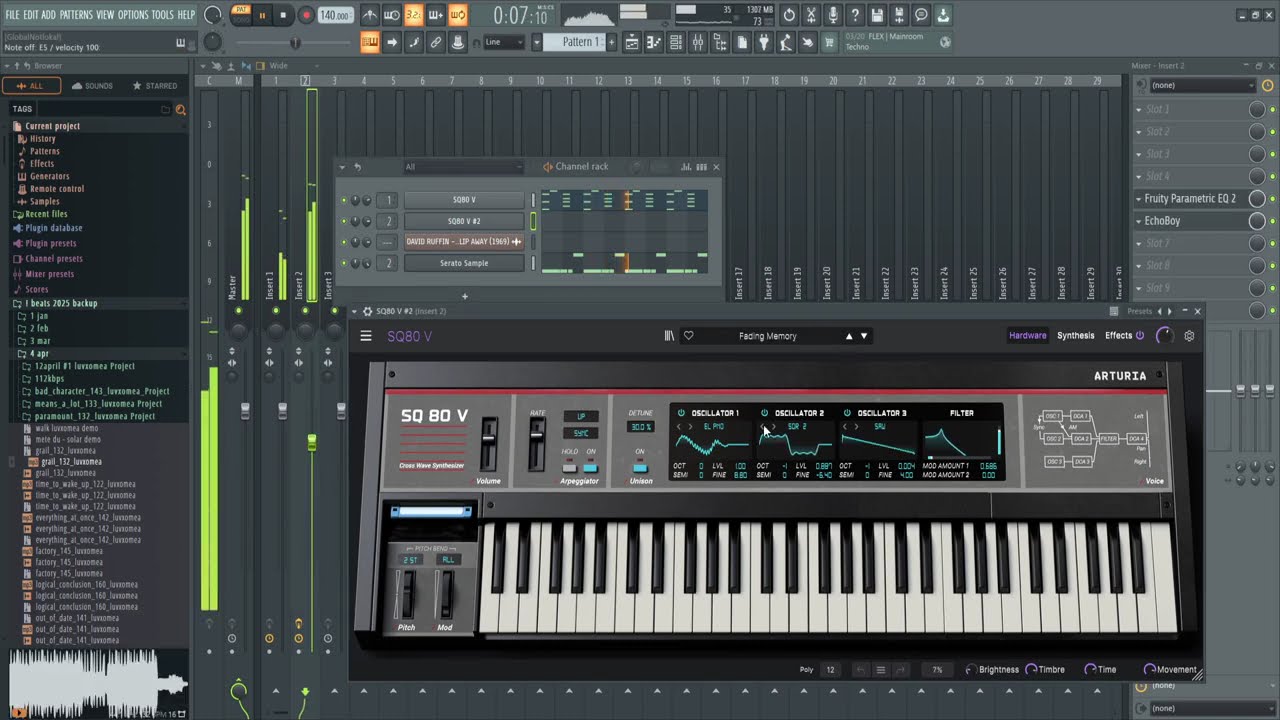
Task: Click the SQ80 V channel button
Action: 464,200
